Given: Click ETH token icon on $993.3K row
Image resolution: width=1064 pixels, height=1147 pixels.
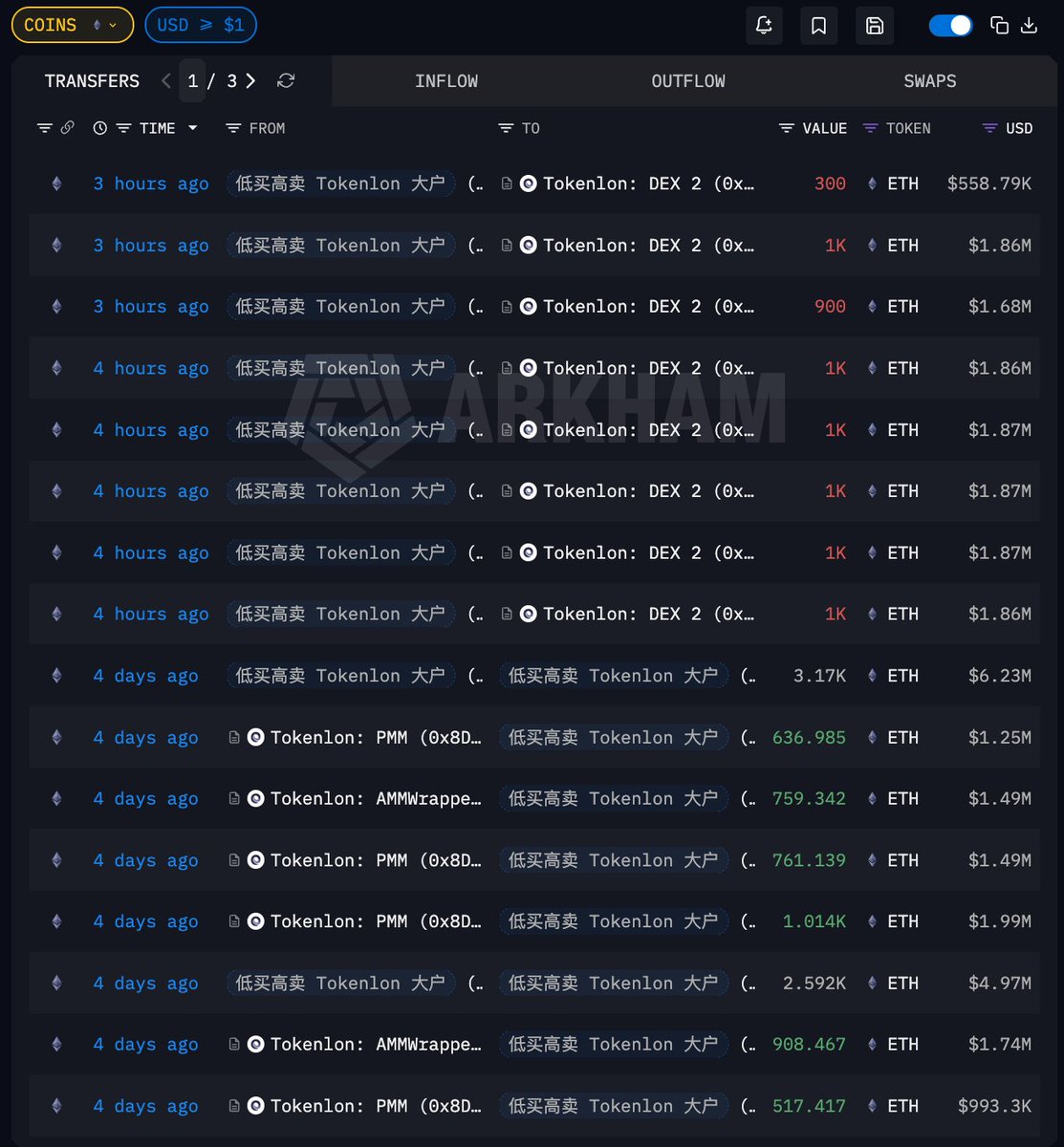Looking at the screenshot, I should tap(871, 1106).
